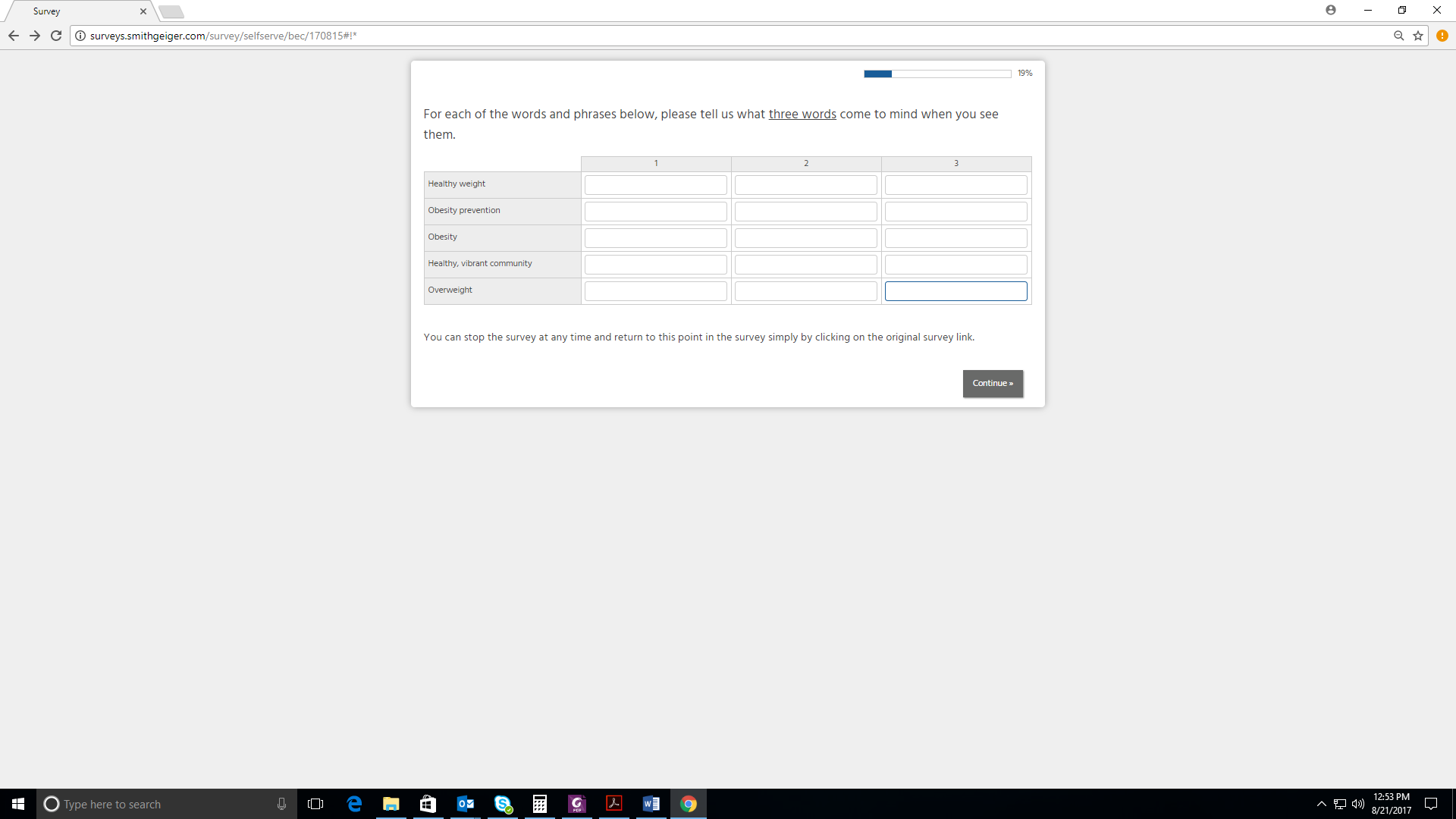Select the Survey browser tab
1456x819 pixels.
76,11
